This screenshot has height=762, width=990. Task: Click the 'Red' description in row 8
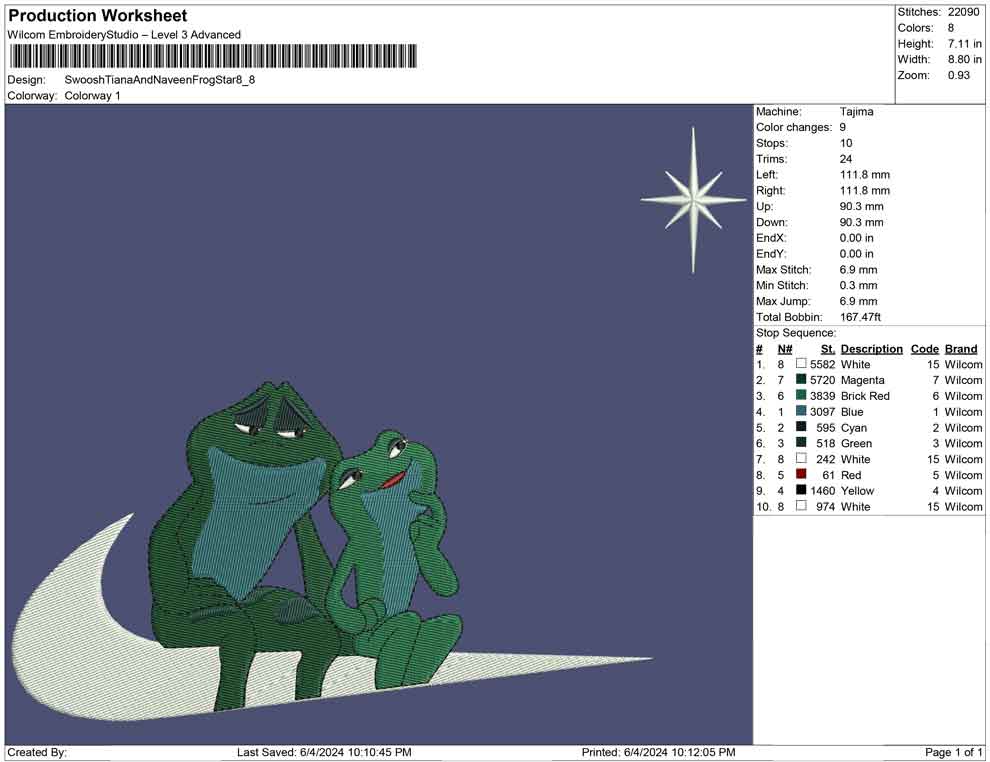(851, 475)
